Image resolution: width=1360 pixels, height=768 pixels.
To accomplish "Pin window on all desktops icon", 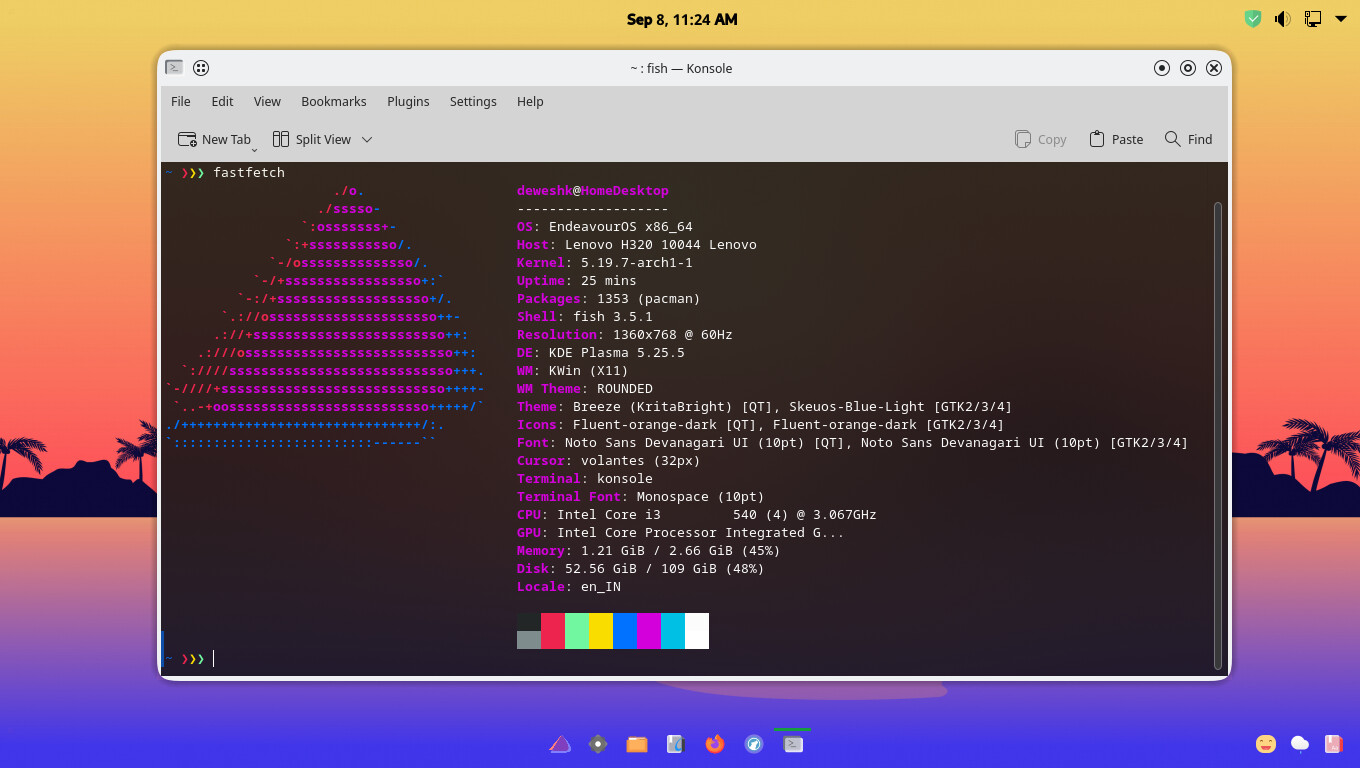I will (x=201, y=68).
